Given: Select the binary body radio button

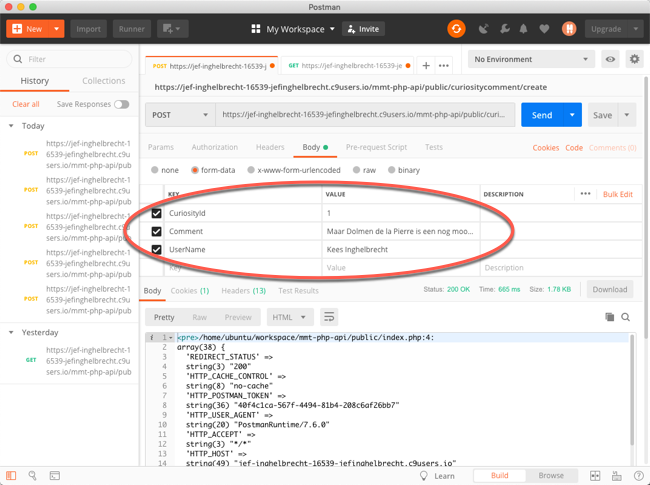Looking at the screenshot, I should coord(391,170).
